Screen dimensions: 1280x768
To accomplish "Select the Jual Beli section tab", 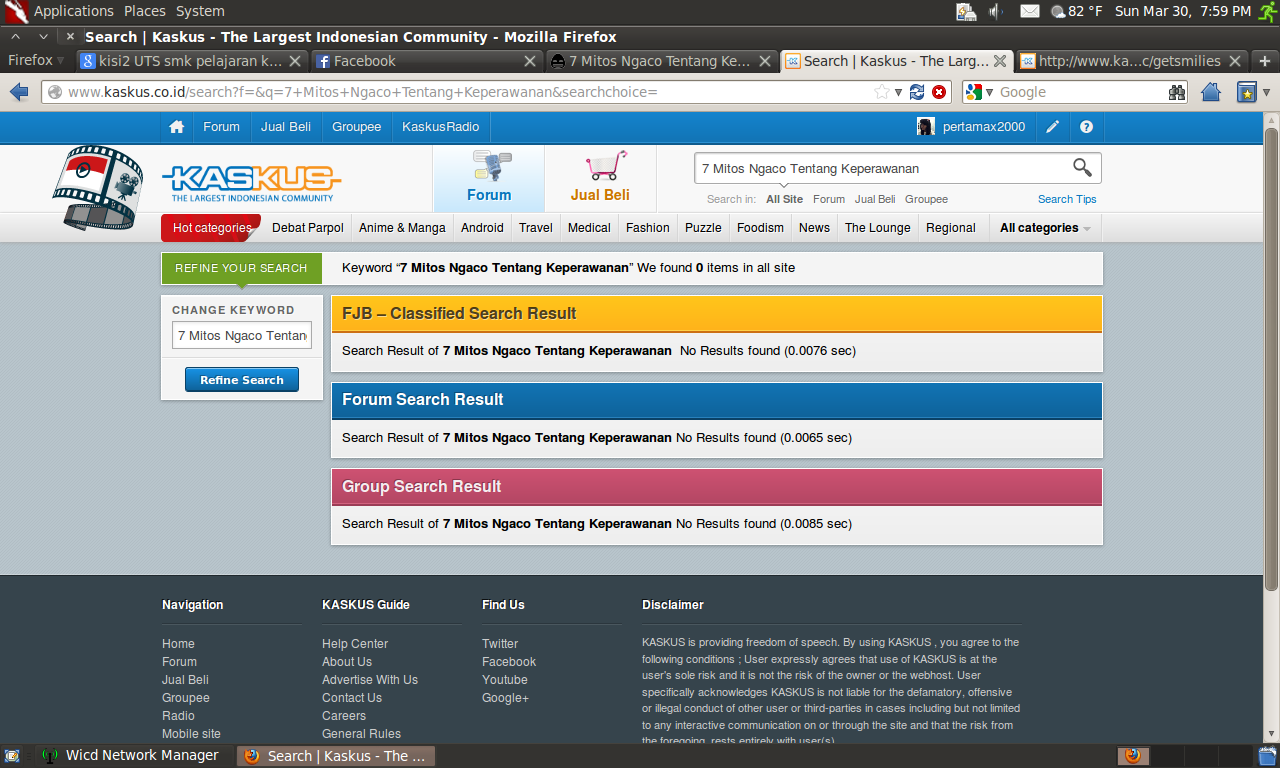I will pyautogui.click(x=600, y=178).
